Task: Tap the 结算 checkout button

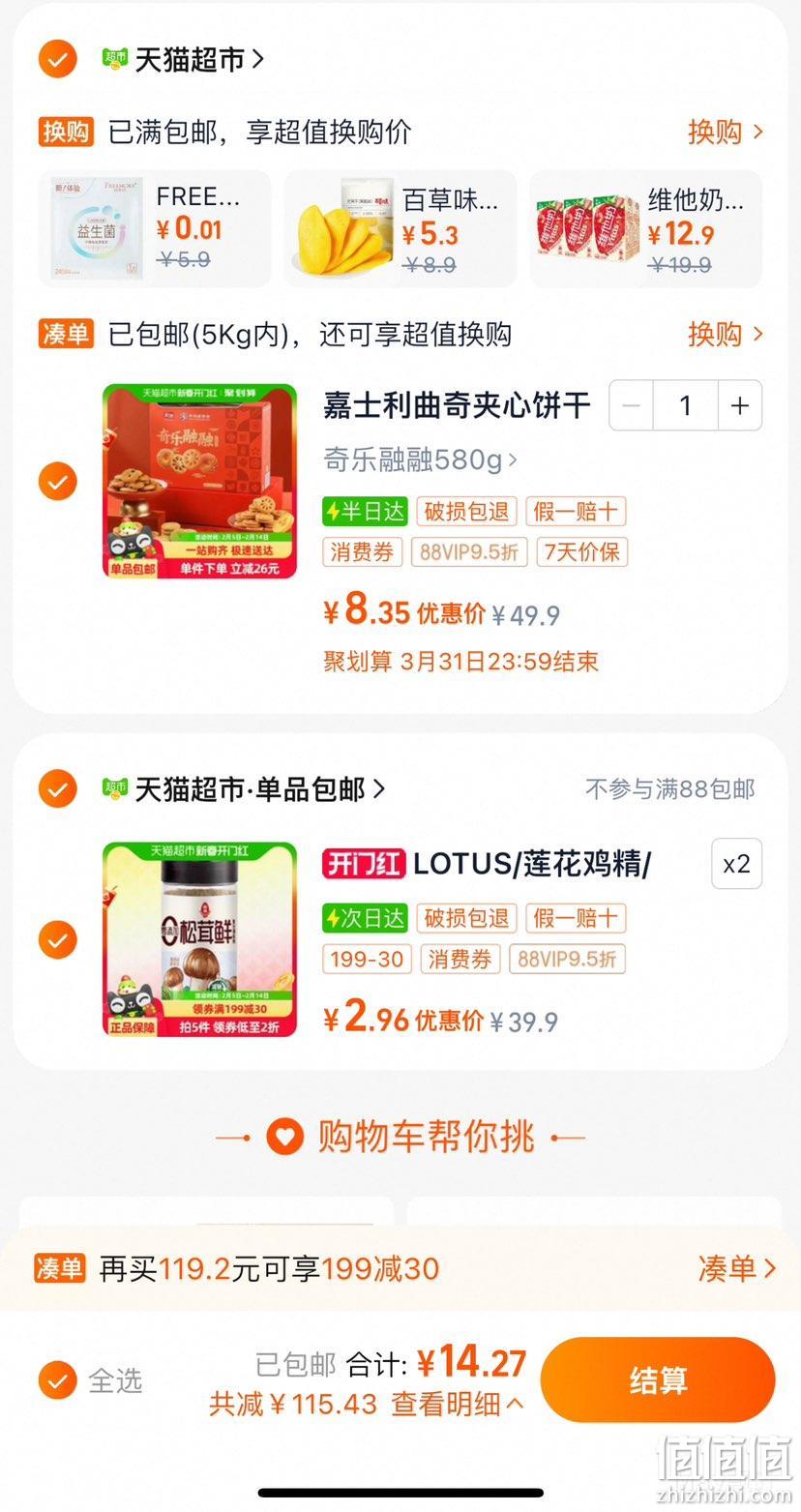Action: click(x=658, y=1379)
